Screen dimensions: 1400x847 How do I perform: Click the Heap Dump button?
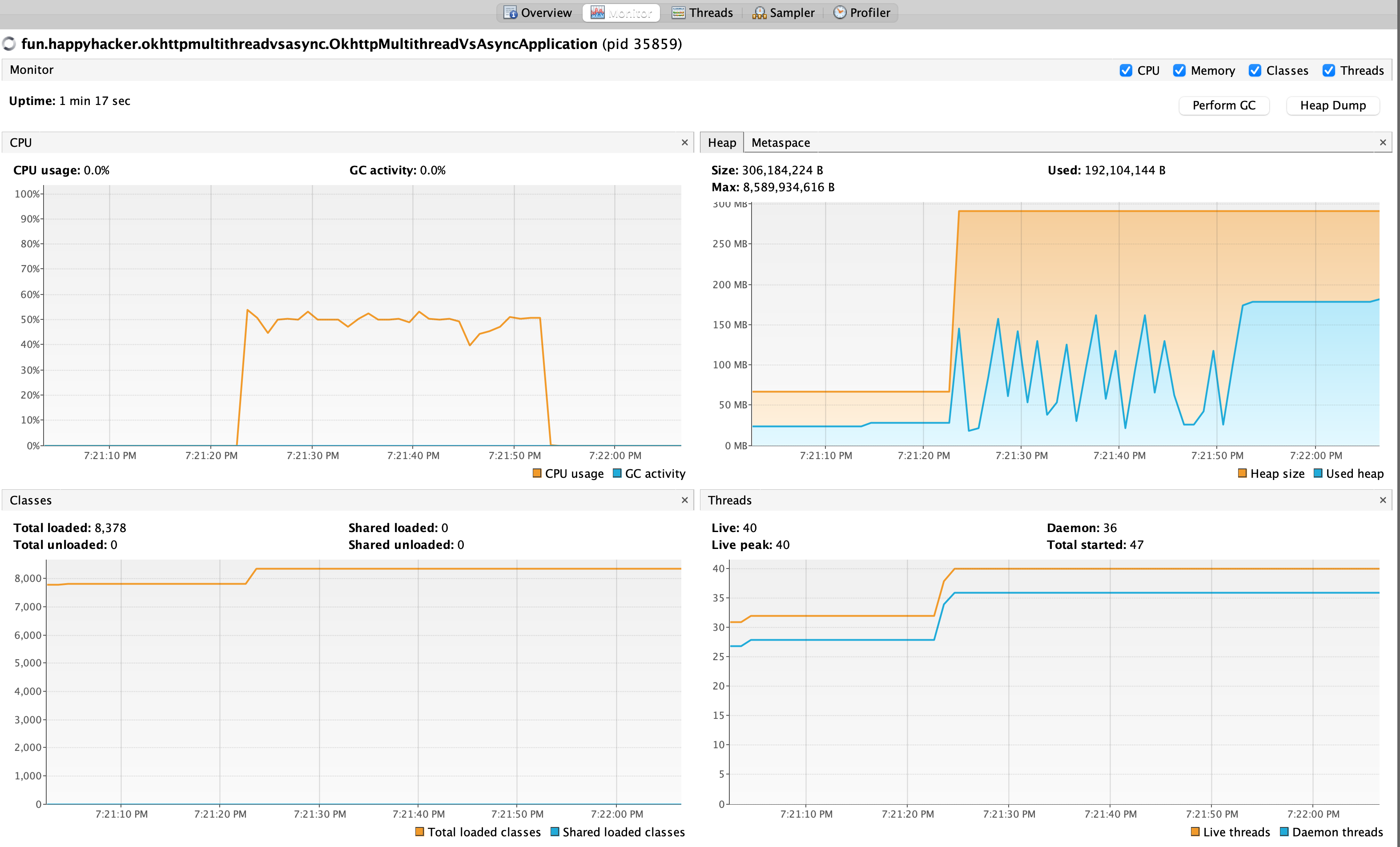[1332, 105]
